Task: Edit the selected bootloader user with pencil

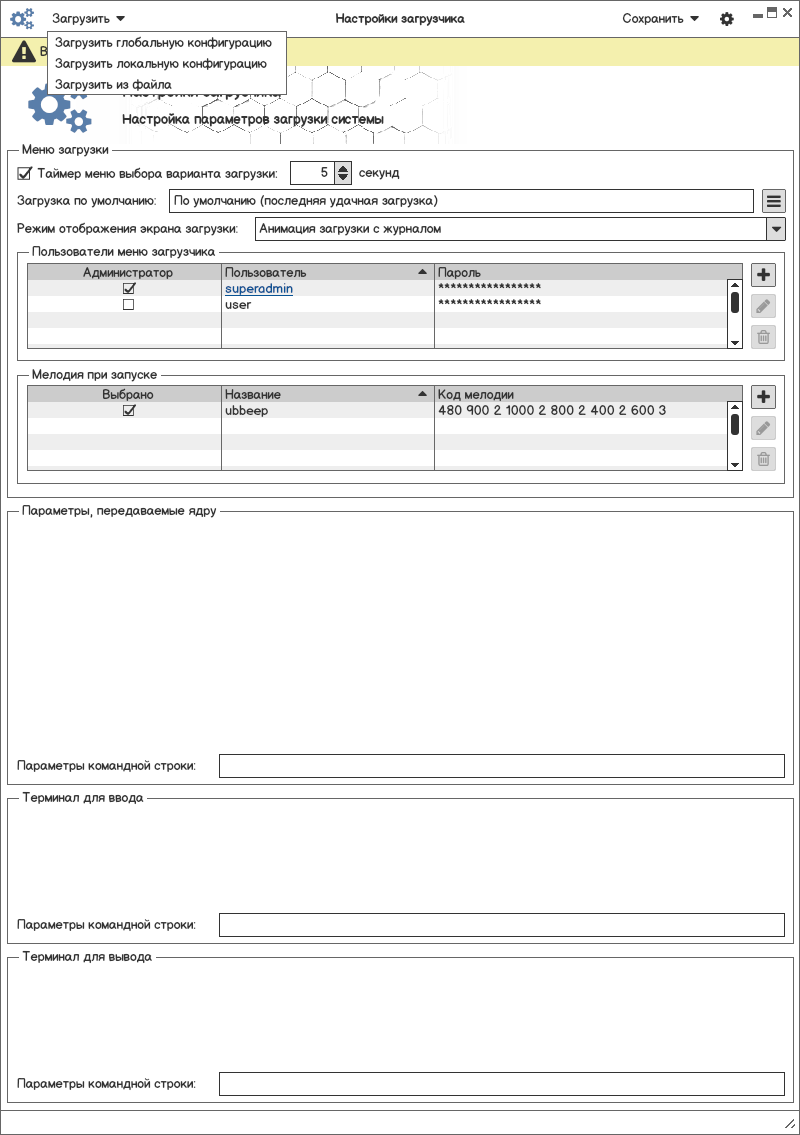Action: pyautogui.click(x=763, y=306)
